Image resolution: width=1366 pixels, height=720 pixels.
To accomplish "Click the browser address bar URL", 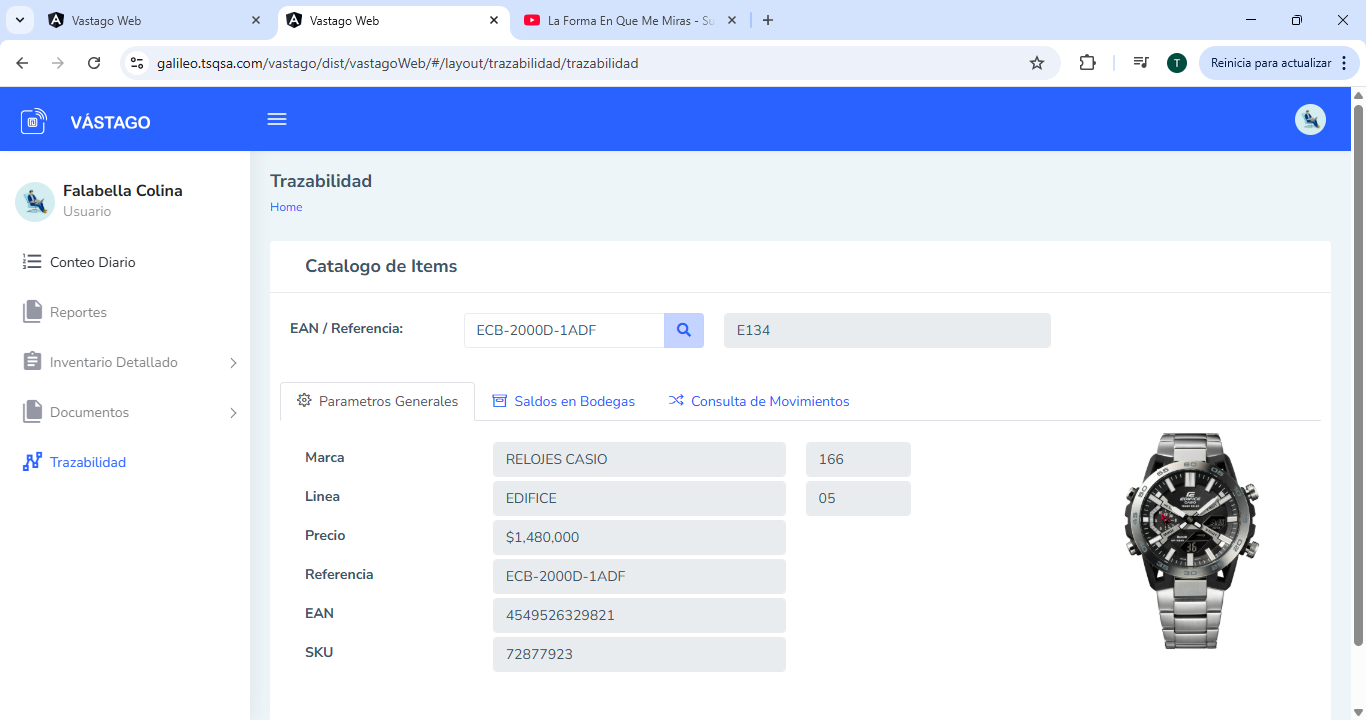I will [397, 63].
